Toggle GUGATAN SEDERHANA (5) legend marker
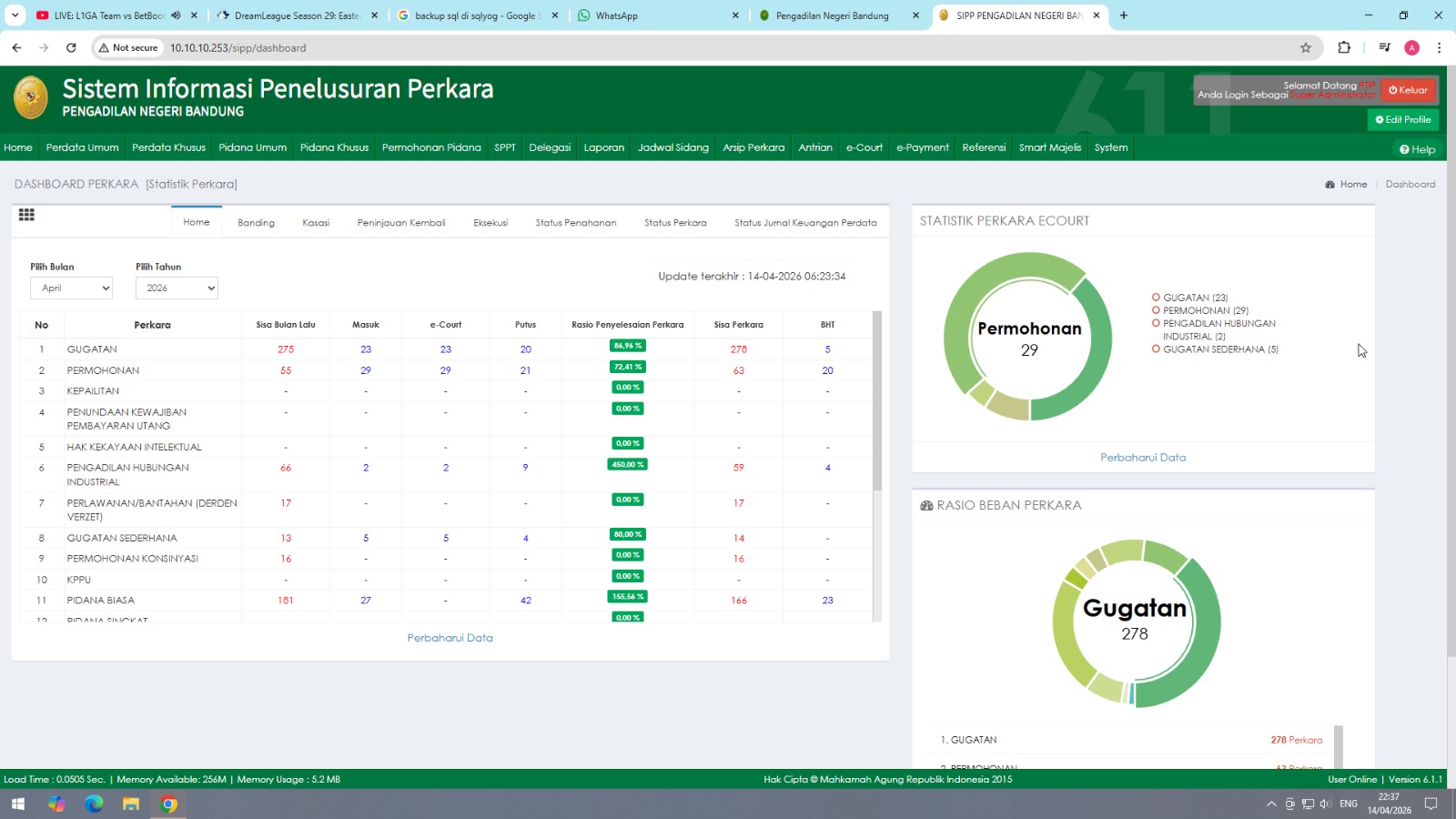Viewport: 1456px width, 819px height. coord(1156,349)
